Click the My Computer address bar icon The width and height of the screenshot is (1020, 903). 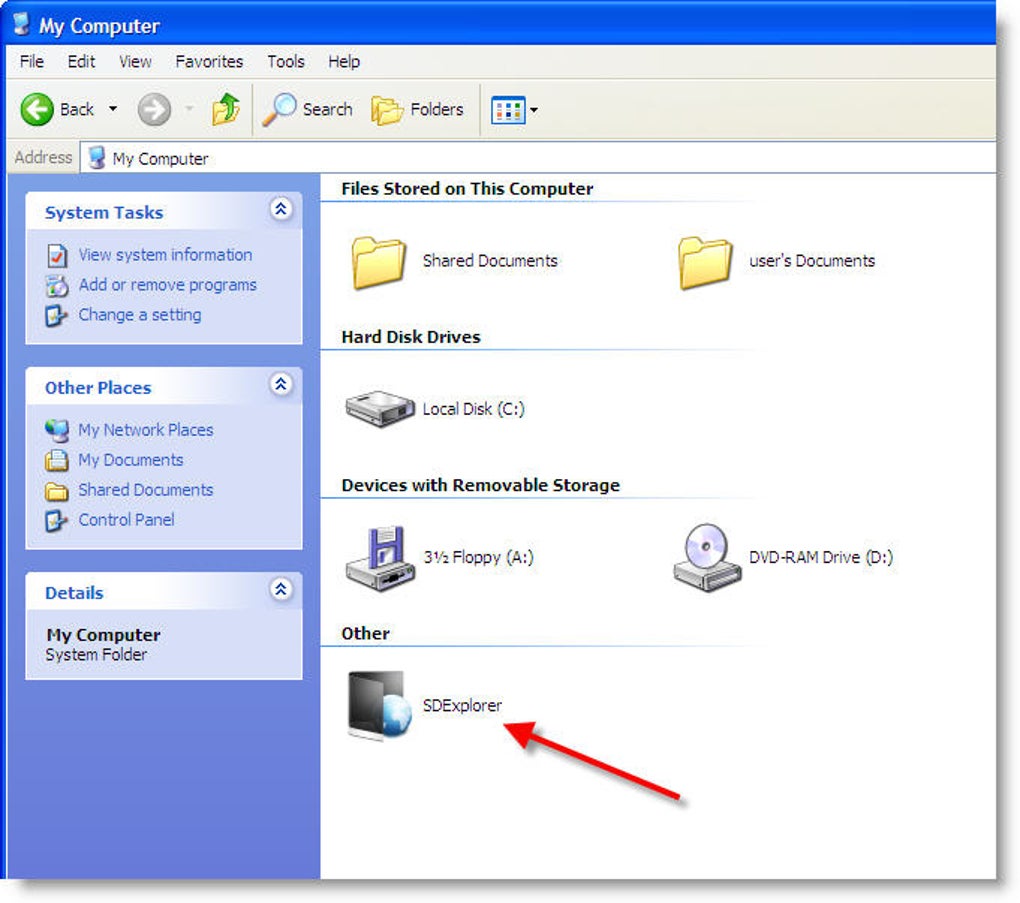96,158
